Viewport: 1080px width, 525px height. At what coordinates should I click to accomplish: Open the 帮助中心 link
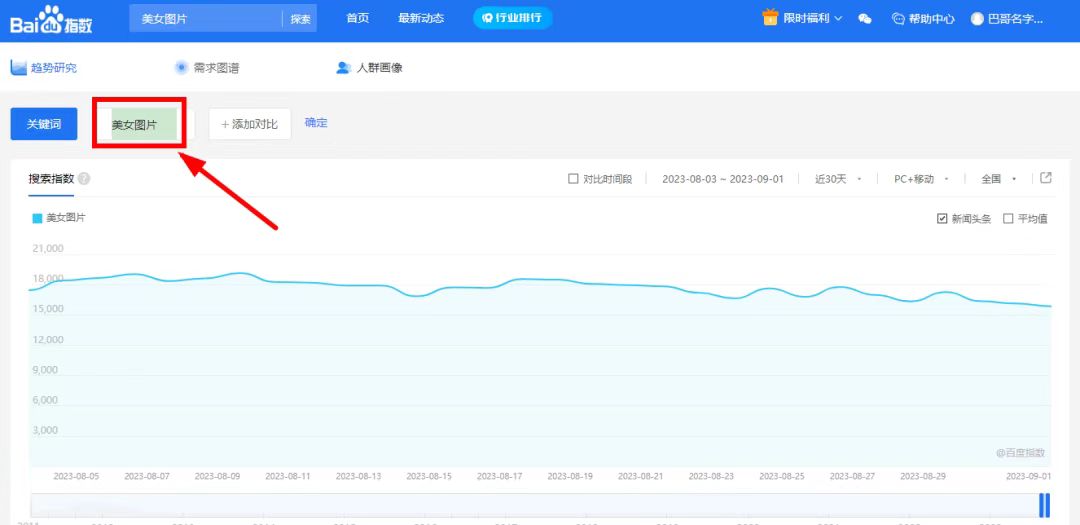(x=923, y=19)
